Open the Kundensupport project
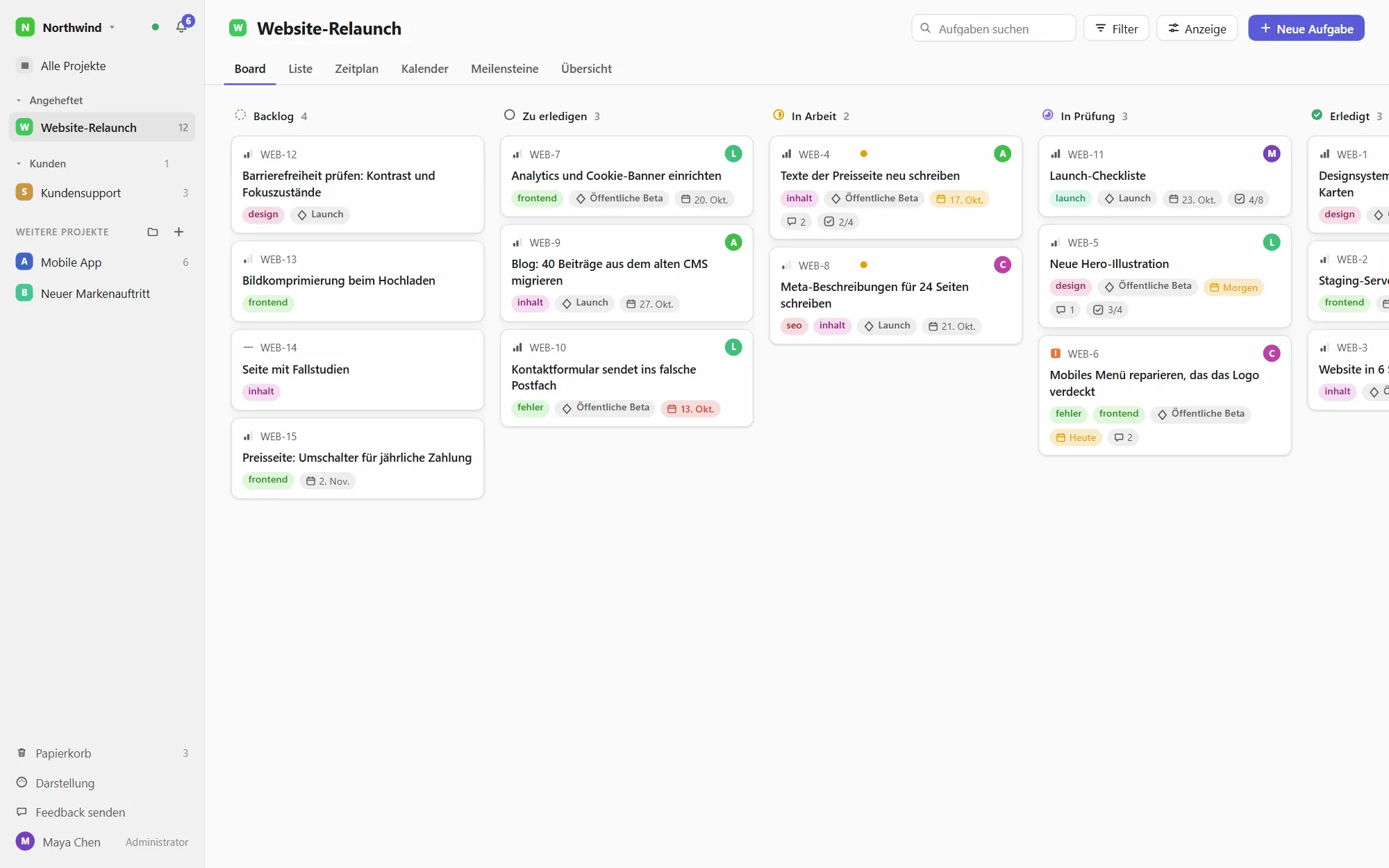This screenshot has width=1389, height=868. tap(102, 192)
